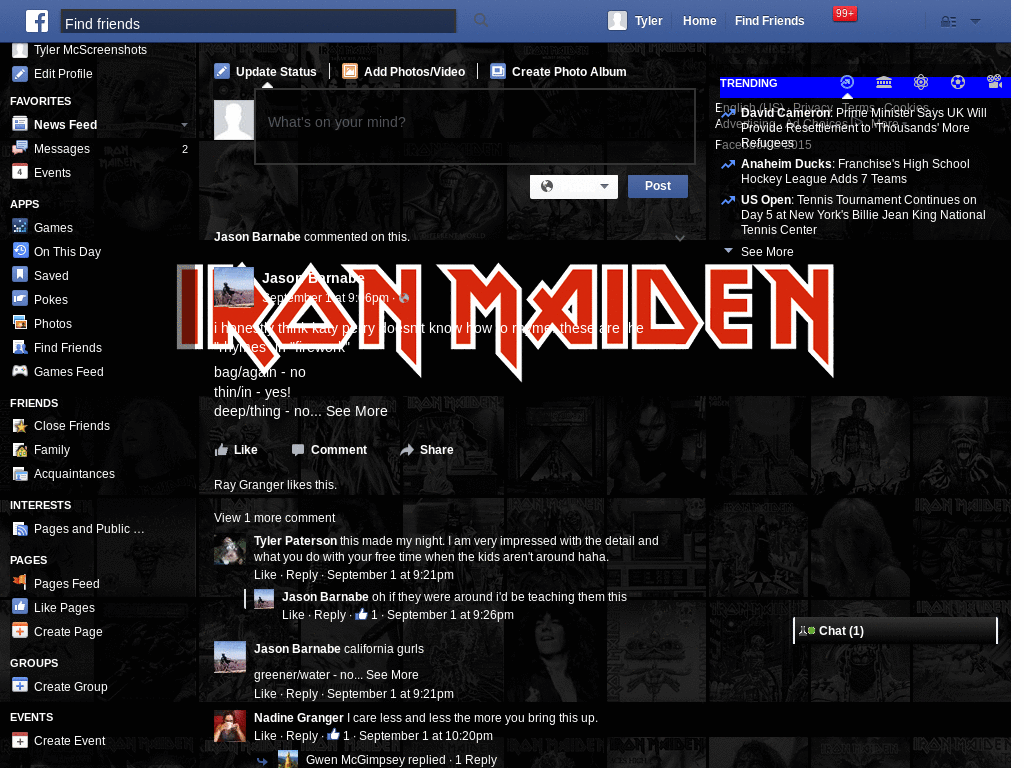Open Tyler McScreenshots profile in sidebar

pyautogui.click(x=90, y=50)
